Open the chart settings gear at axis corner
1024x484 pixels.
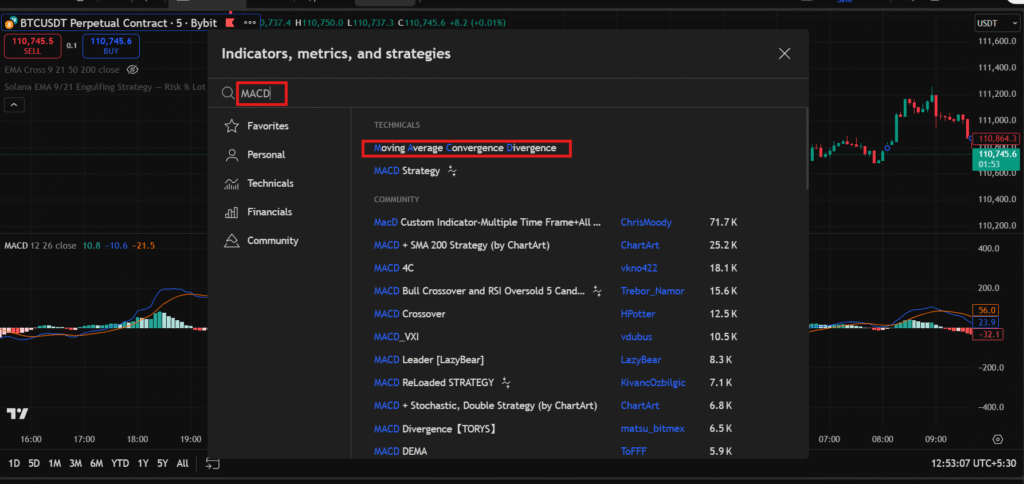click(996, 439)
